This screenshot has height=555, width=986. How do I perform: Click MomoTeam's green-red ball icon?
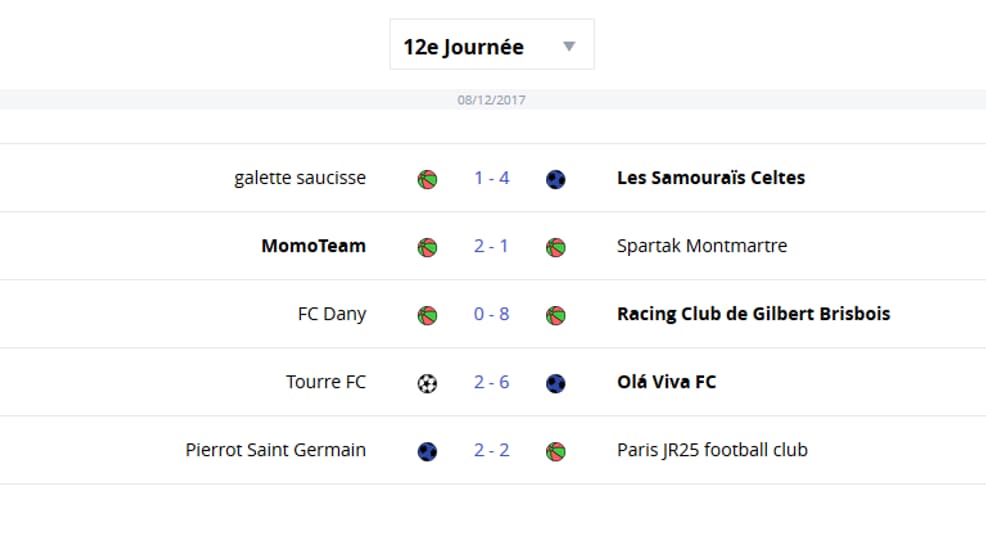tap(427, 248)
